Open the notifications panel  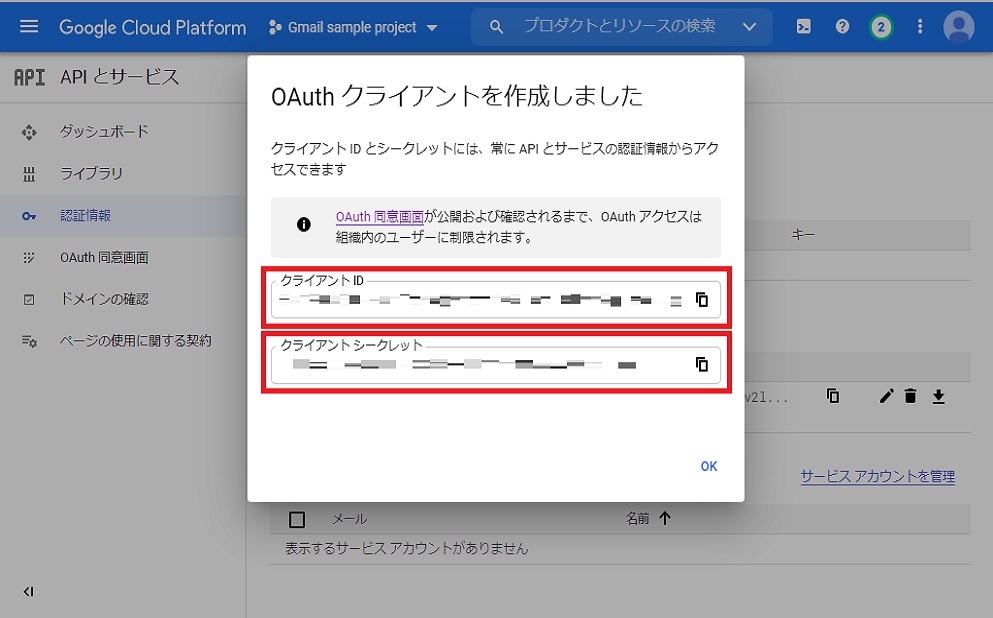tap(880, 26)
